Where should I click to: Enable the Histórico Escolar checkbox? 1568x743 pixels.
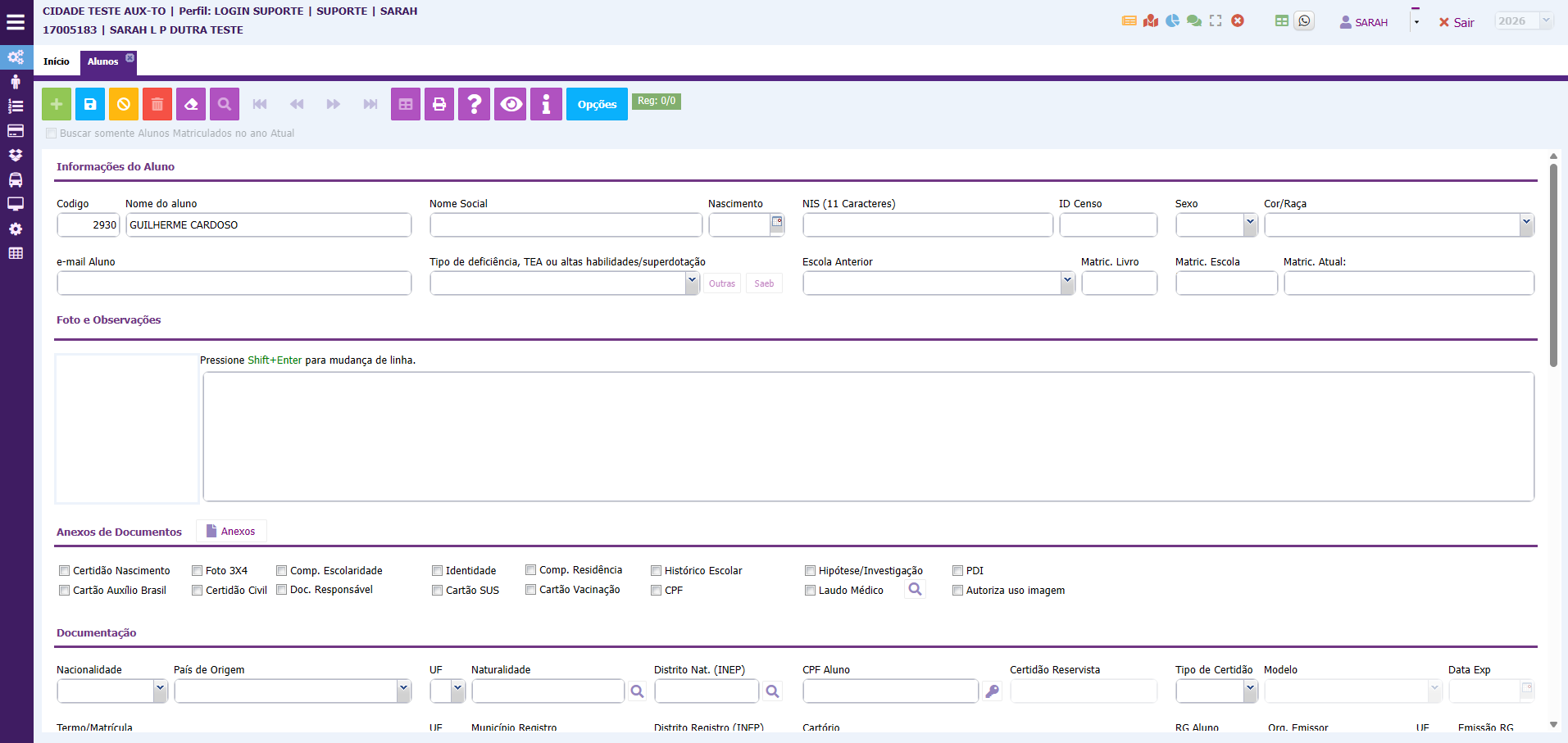point(657,571)
